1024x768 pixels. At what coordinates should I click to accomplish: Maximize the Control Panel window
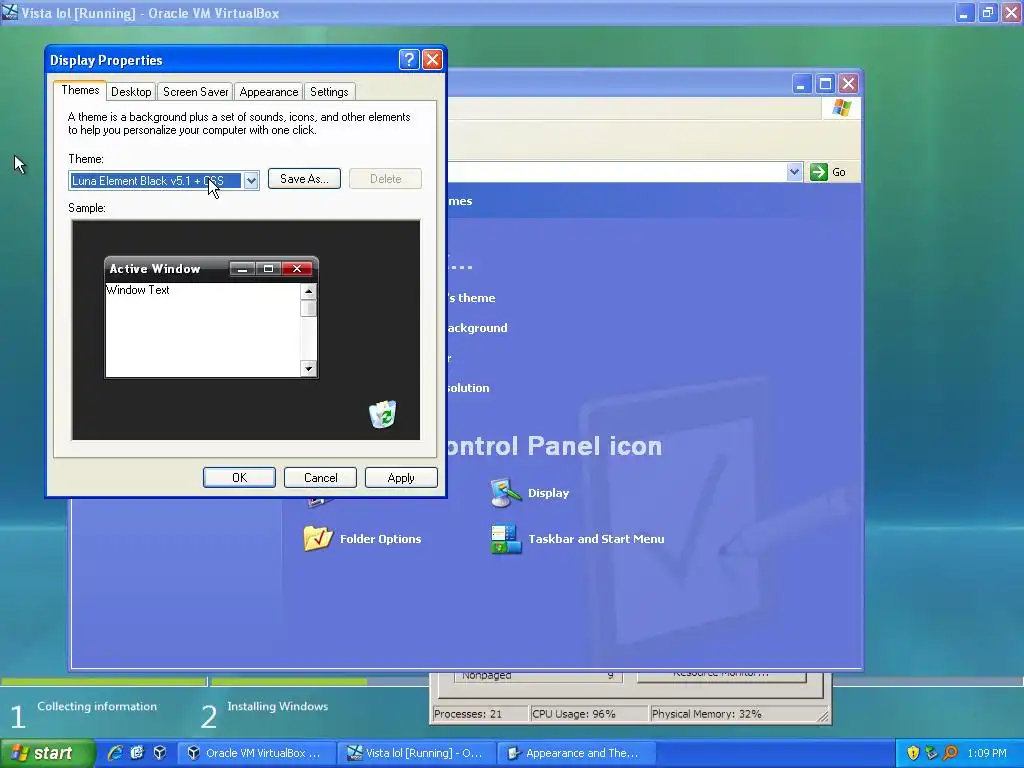[825, 84]
